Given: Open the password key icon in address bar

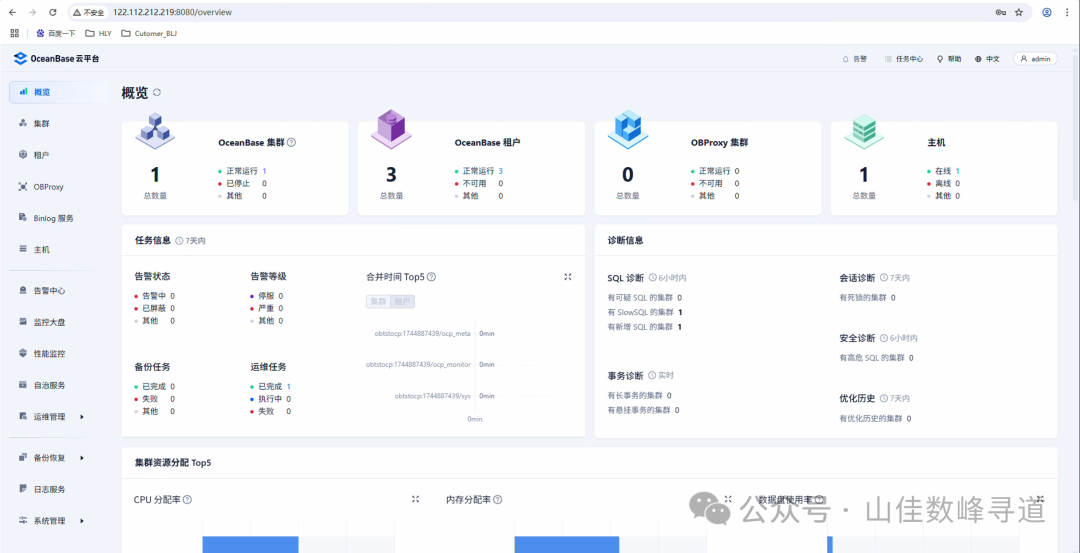Looking at the screenshot, I should click(1000, 12).
